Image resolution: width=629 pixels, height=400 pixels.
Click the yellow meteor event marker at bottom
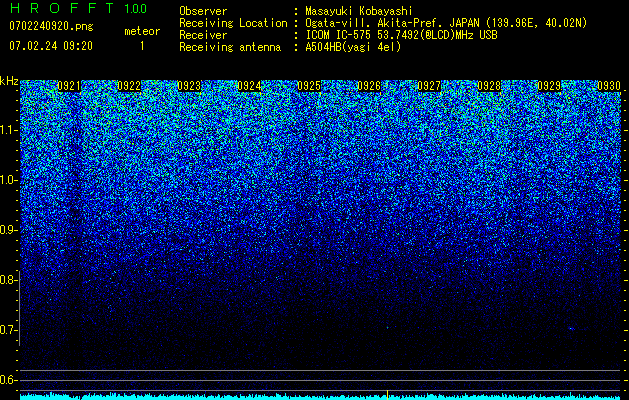pyautogui.click(x=387, y=395)
